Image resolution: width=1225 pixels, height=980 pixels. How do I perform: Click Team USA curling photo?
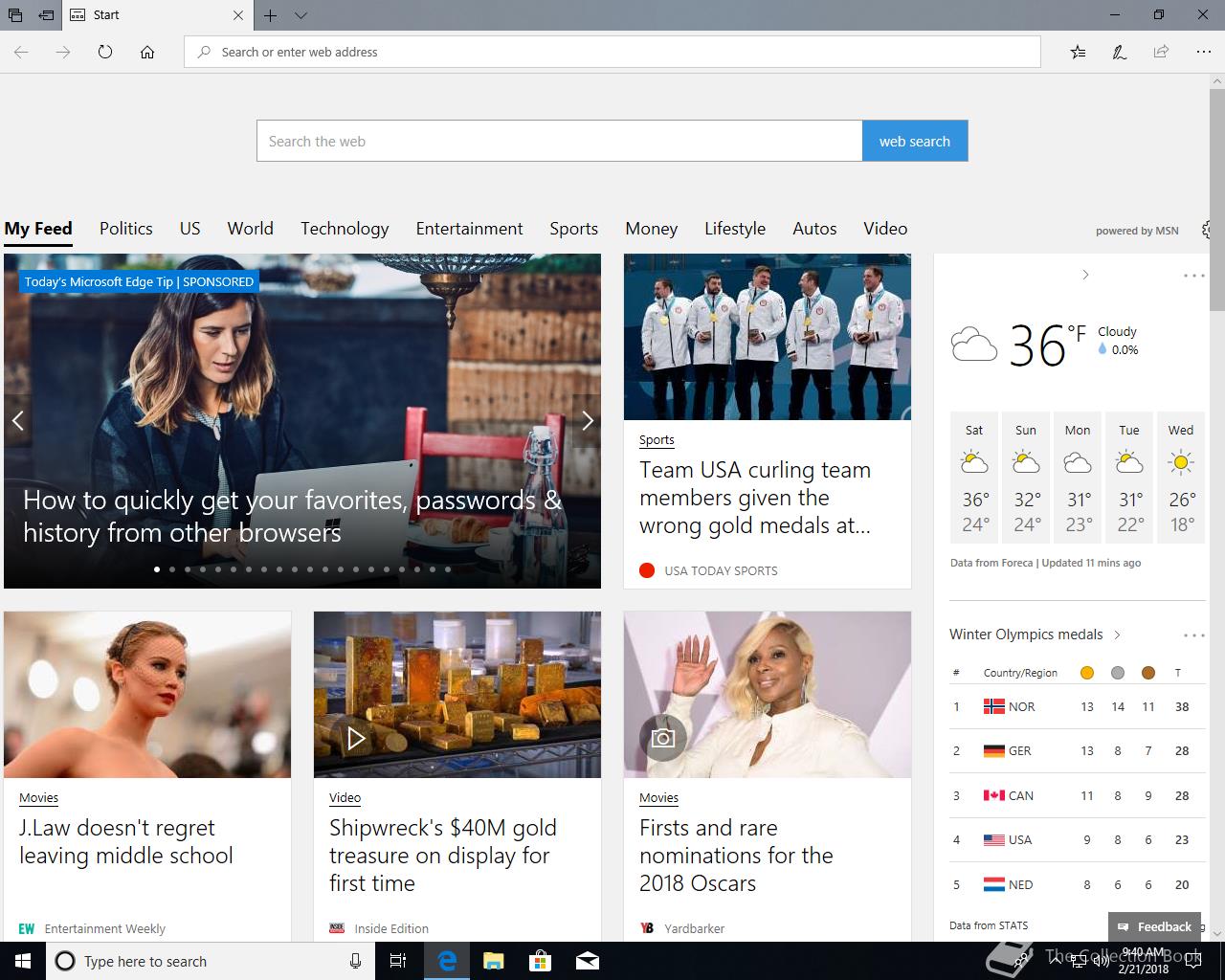pos(768,337)
